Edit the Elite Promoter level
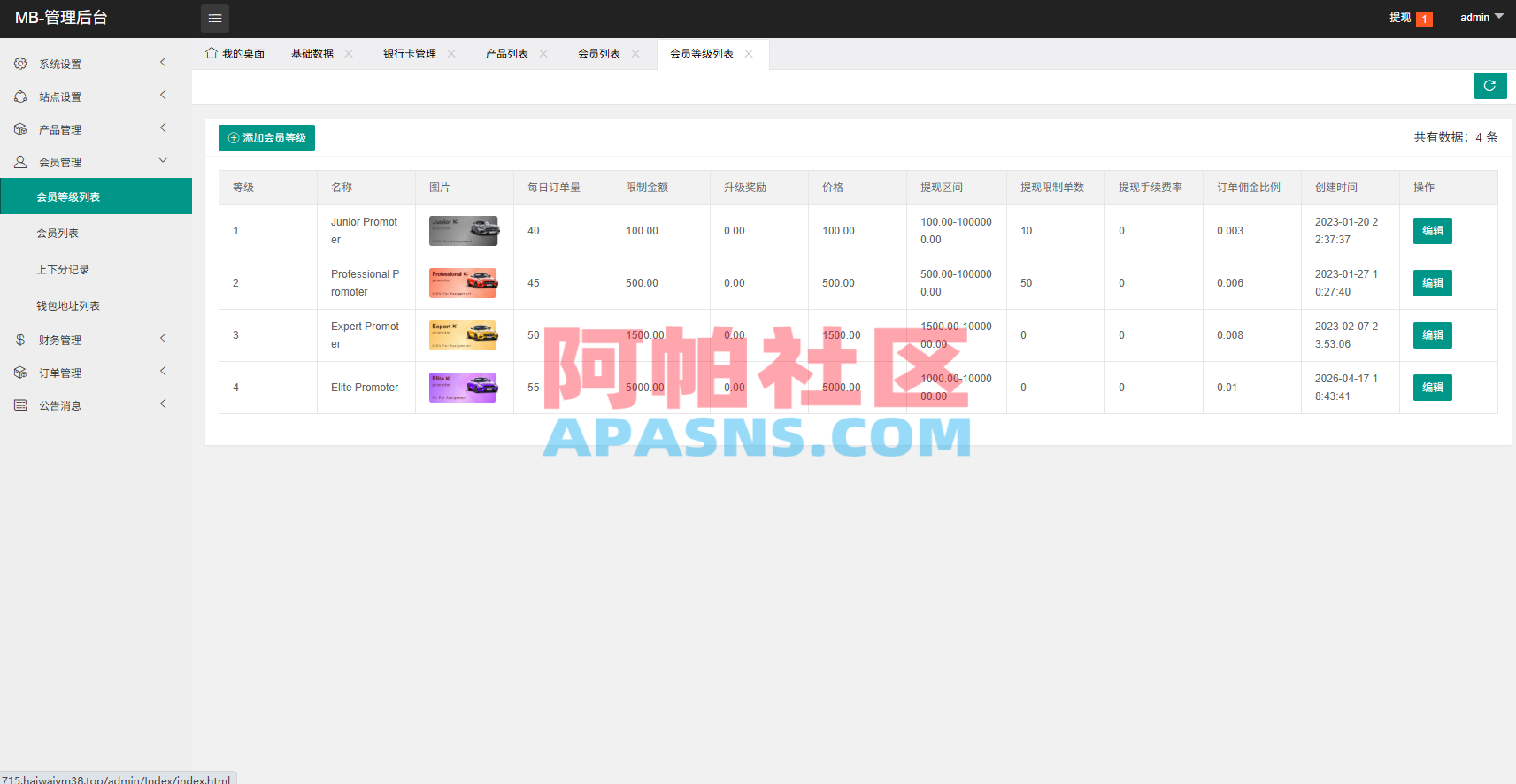Image resolution: width=1516 pixels, height=784 pixels. coord(1433,388)
